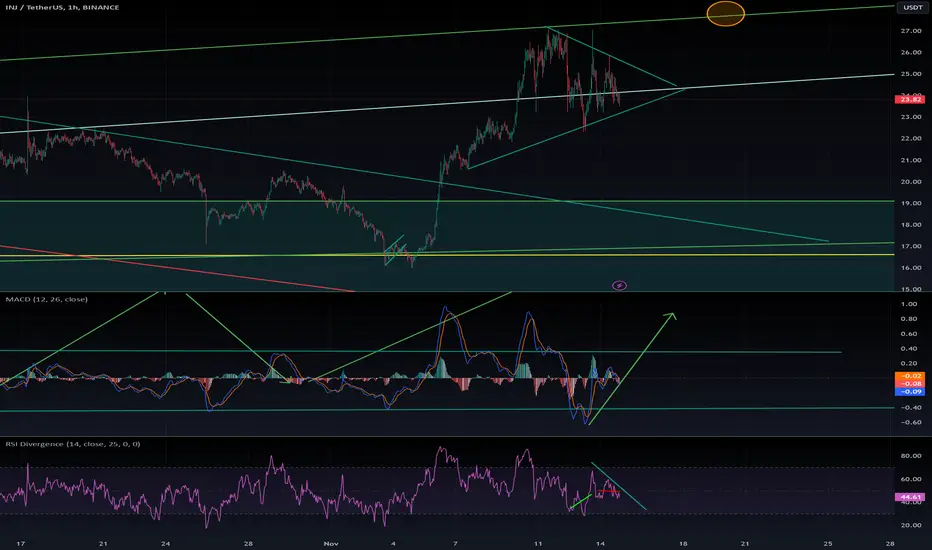This screenshot has height=550, width=932.
Task: Click the 17 date label on time axis
Action: tap(21, 543)
